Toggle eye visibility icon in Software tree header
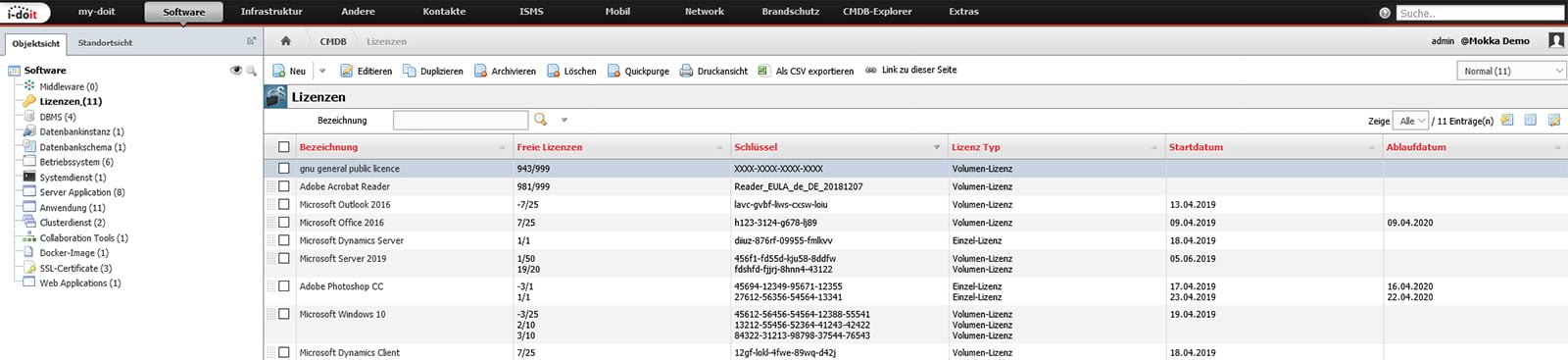Image resolution: width=1568 pixels, height=360 pixels. (235, 71)
